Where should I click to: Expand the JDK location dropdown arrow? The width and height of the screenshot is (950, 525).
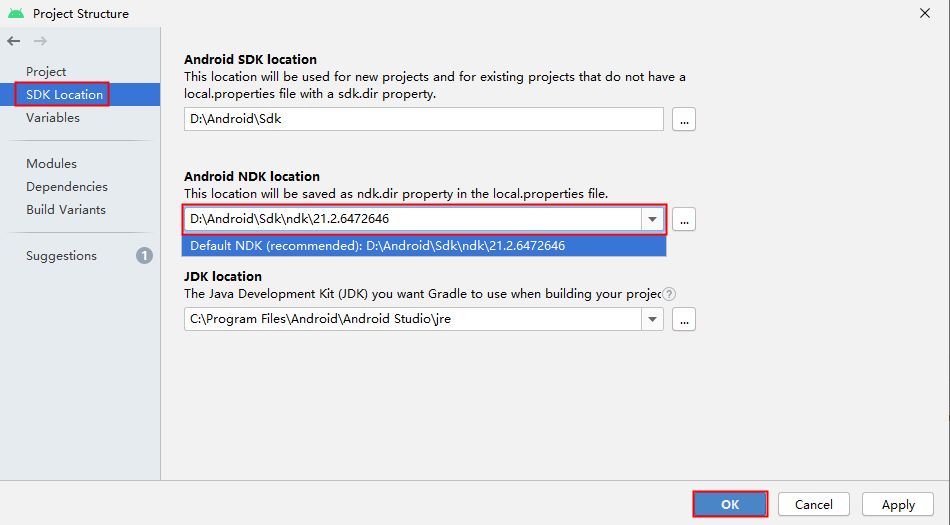point(653,319)
